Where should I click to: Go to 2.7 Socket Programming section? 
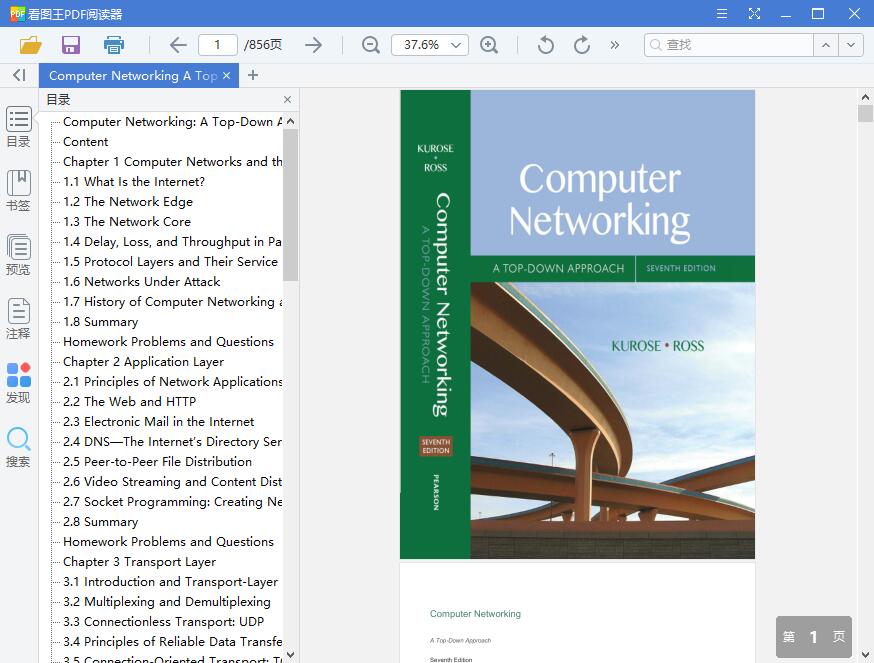click(172, 502)
